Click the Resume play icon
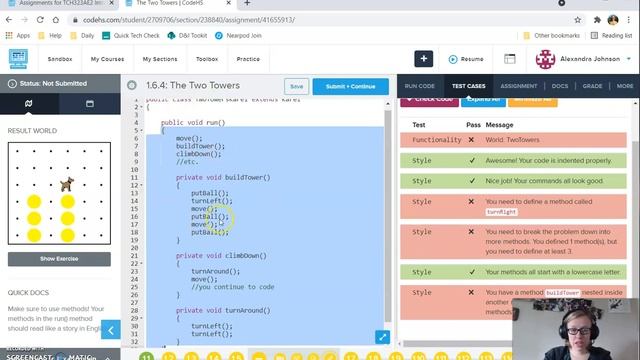 pos(453,59)
